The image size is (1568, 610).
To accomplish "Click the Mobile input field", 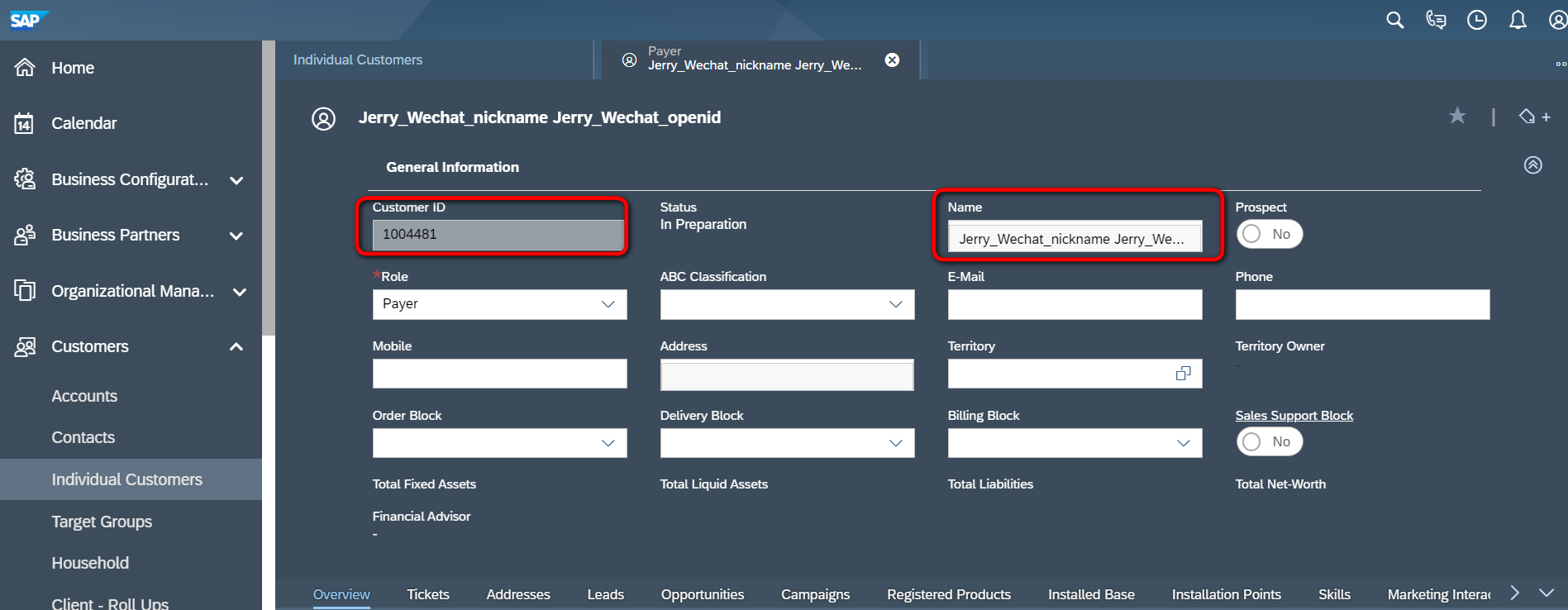I will pyautogui.click(x=499, y=374).
